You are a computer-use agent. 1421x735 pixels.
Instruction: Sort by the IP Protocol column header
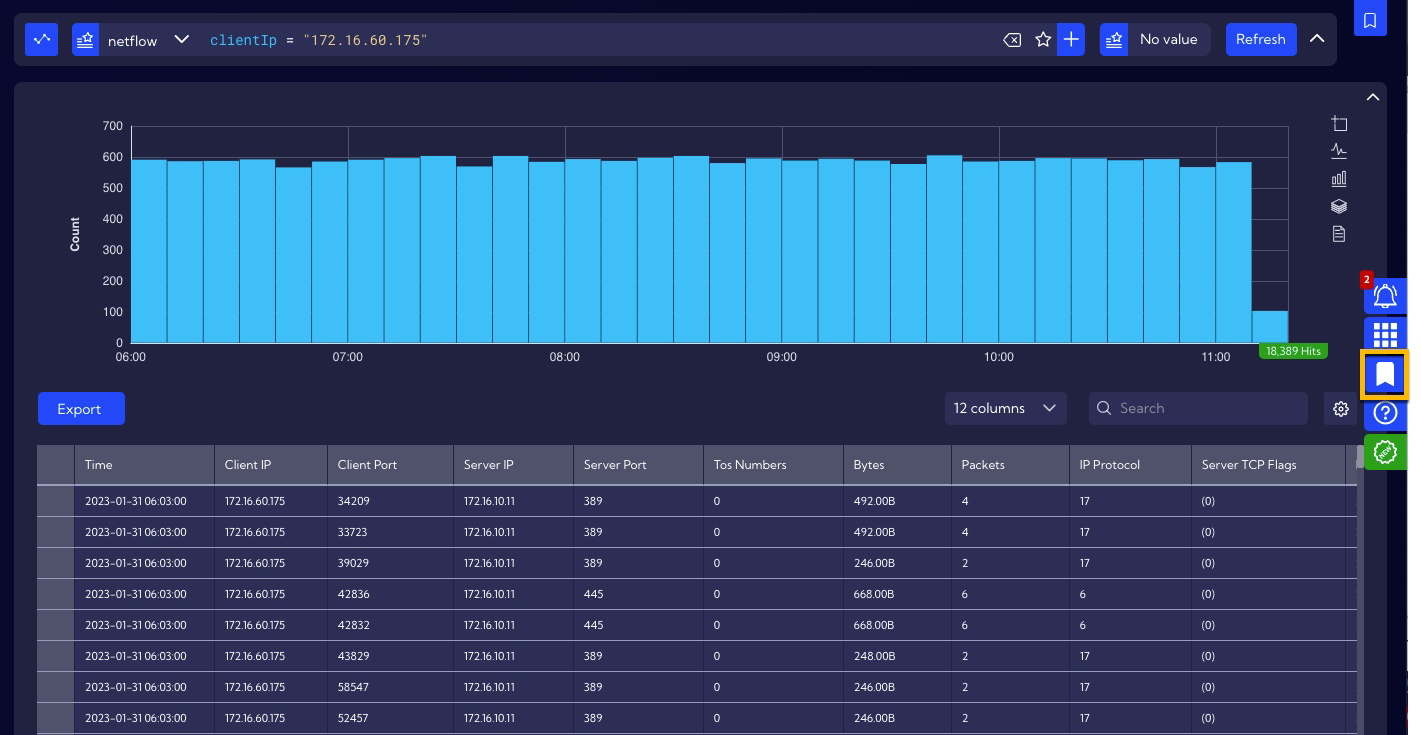(x=1130, y=465)
